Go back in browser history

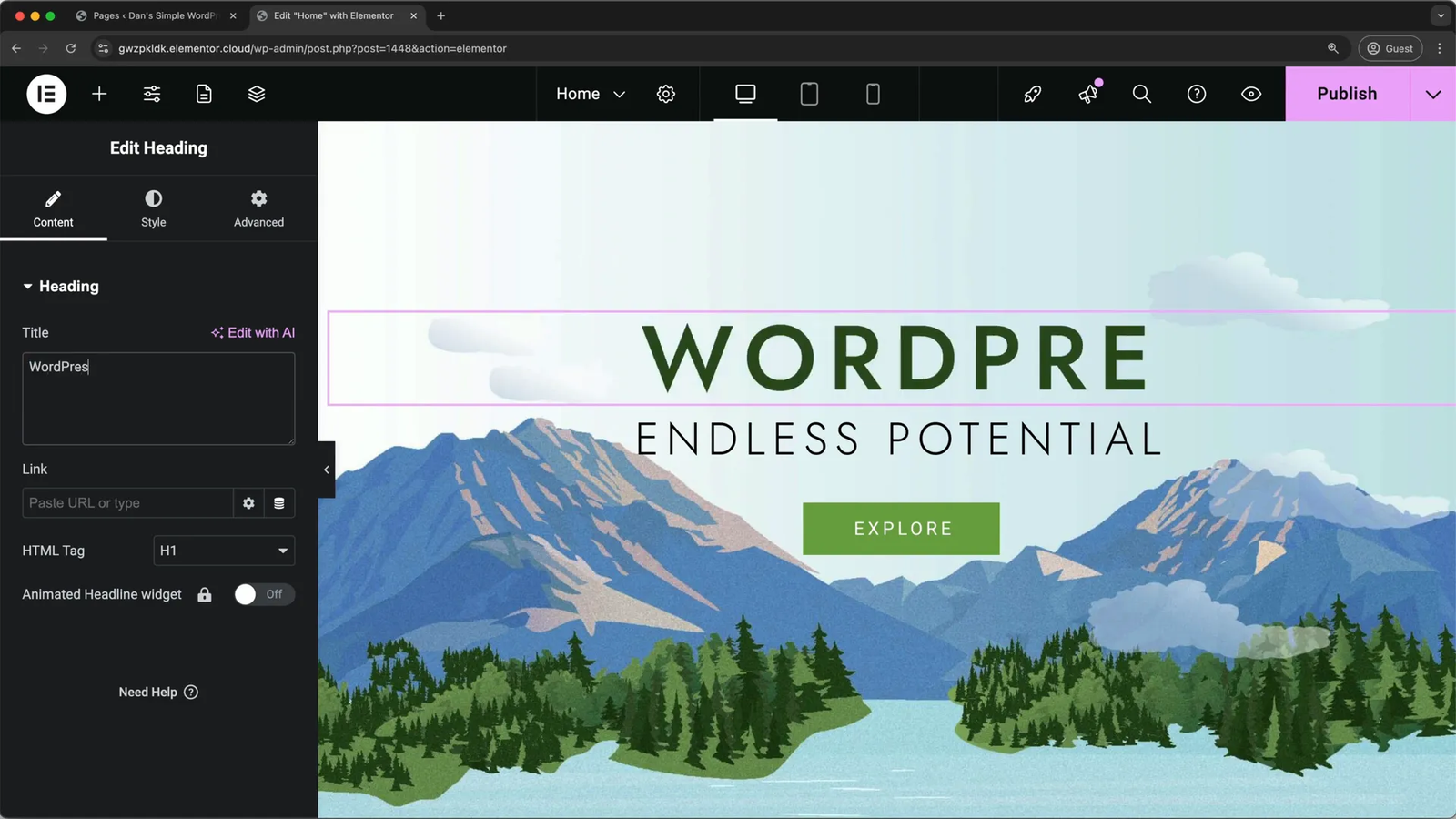tap(16, 48)
